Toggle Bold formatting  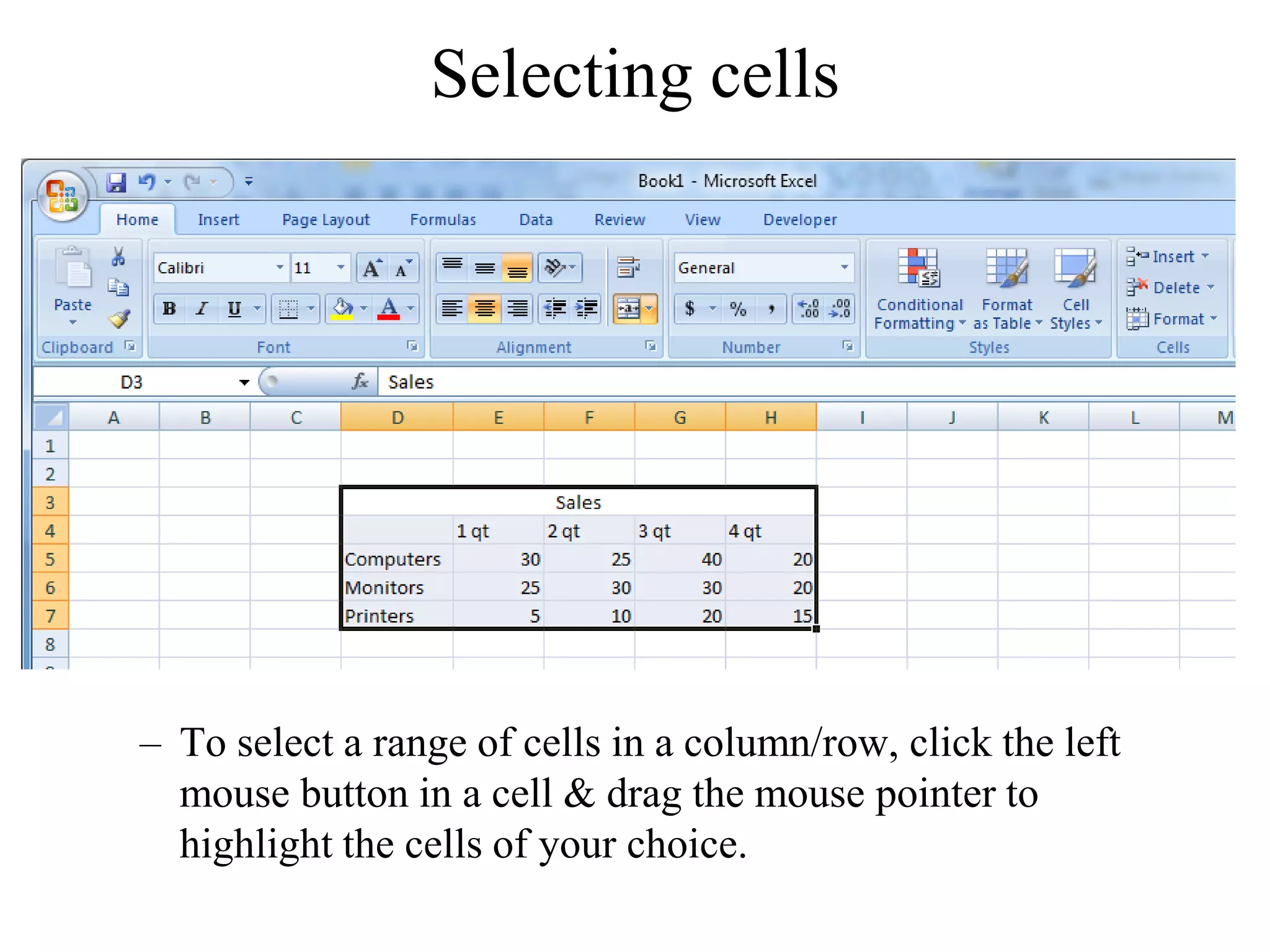click(x=169, y=309)
